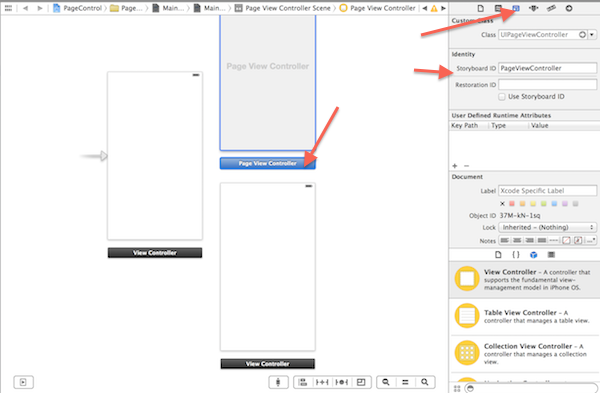Viewport: 600px width, 393px height.
Task: Click the class field jump arrow
Action: click(x=582, y=34)
